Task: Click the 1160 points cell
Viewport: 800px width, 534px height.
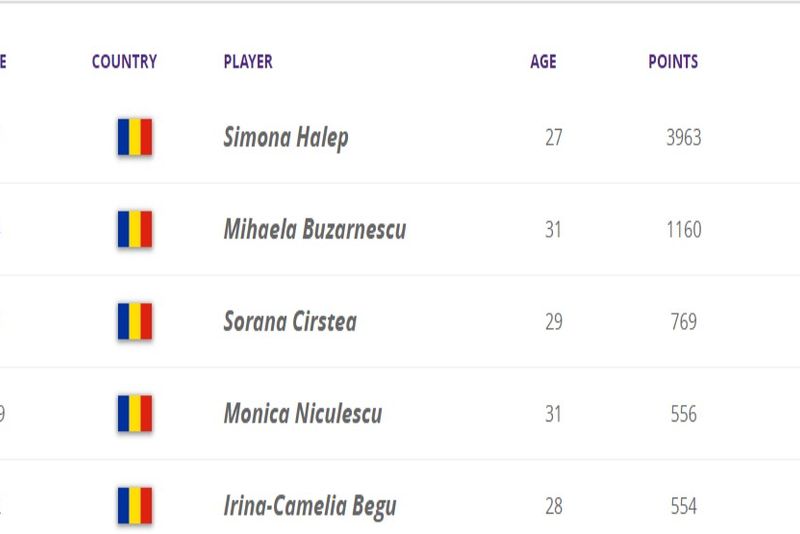Action: [684, 230]
